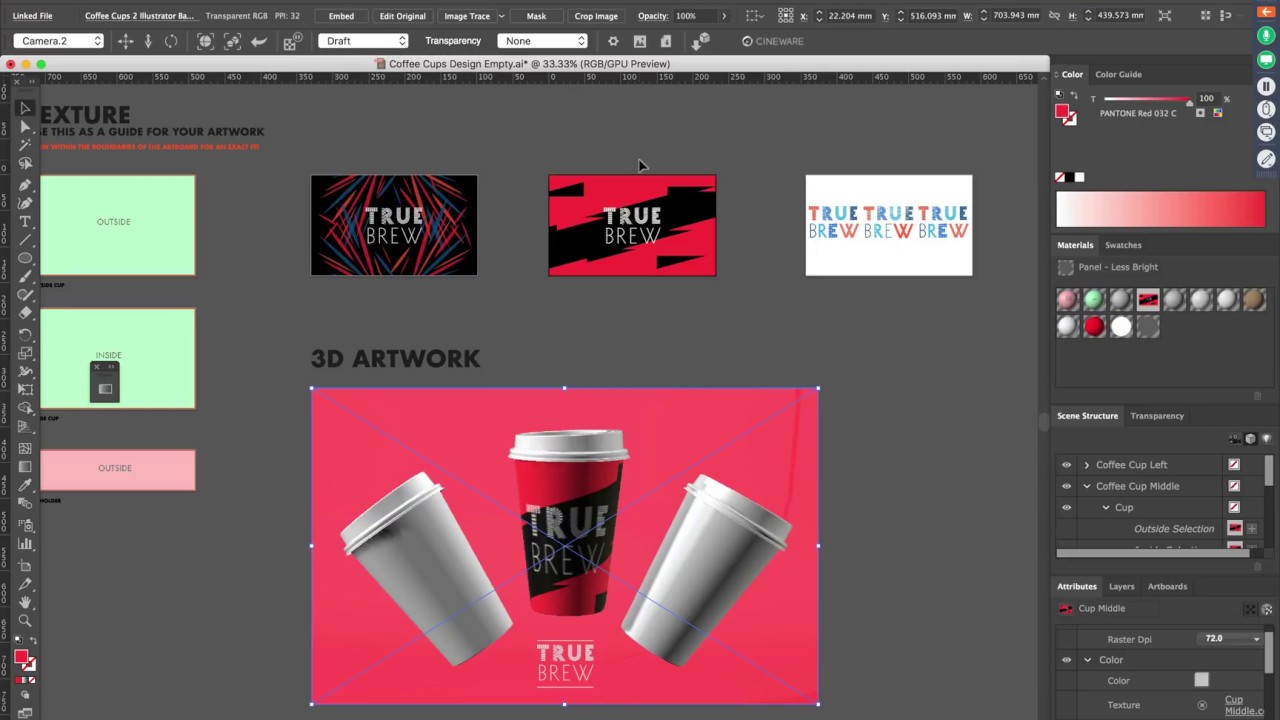Click the cube object filter icon
The width and height of the screenshot is (1280, 720).
point(1250,439)
